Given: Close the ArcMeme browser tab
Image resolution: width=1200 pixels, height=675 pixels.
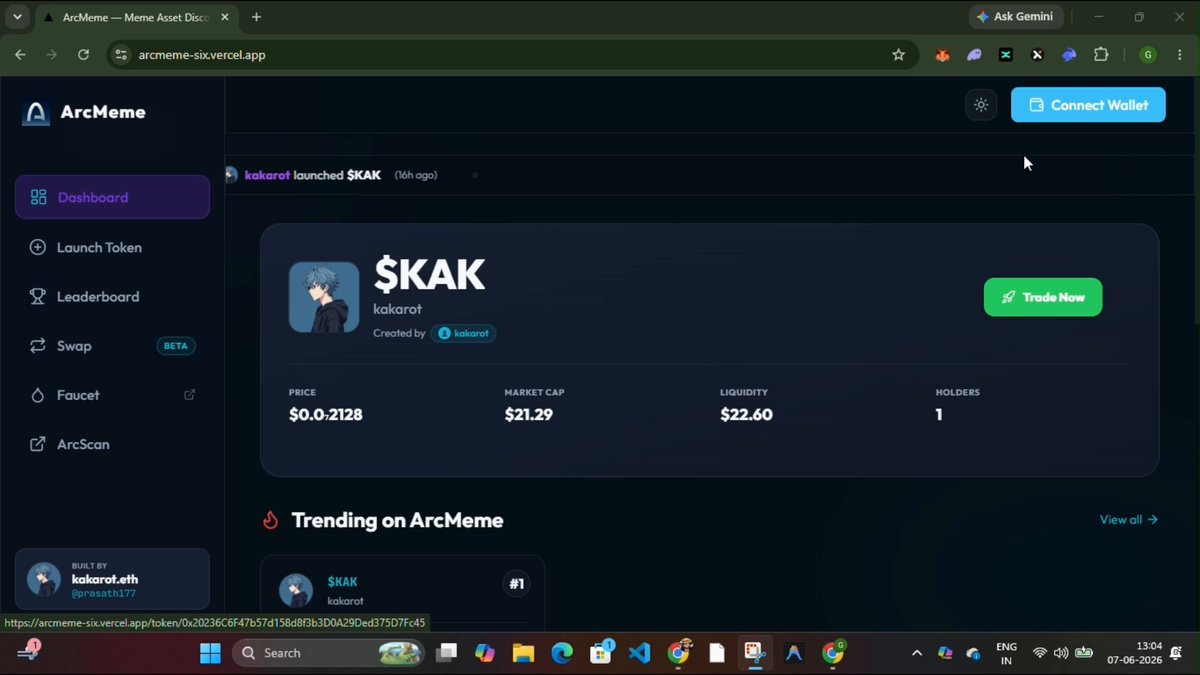Looking at the screenshot, I should point(224,17).
